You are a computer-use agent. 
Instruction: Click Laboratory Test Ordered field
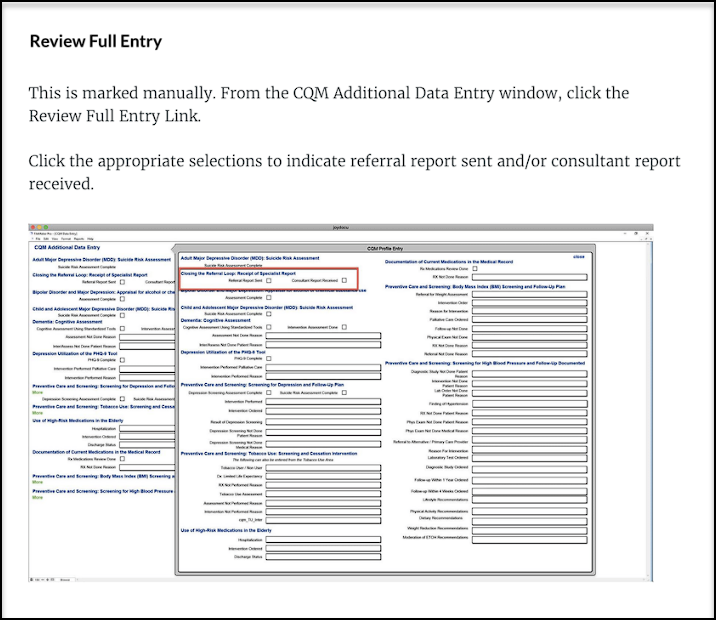click(530, 458)
